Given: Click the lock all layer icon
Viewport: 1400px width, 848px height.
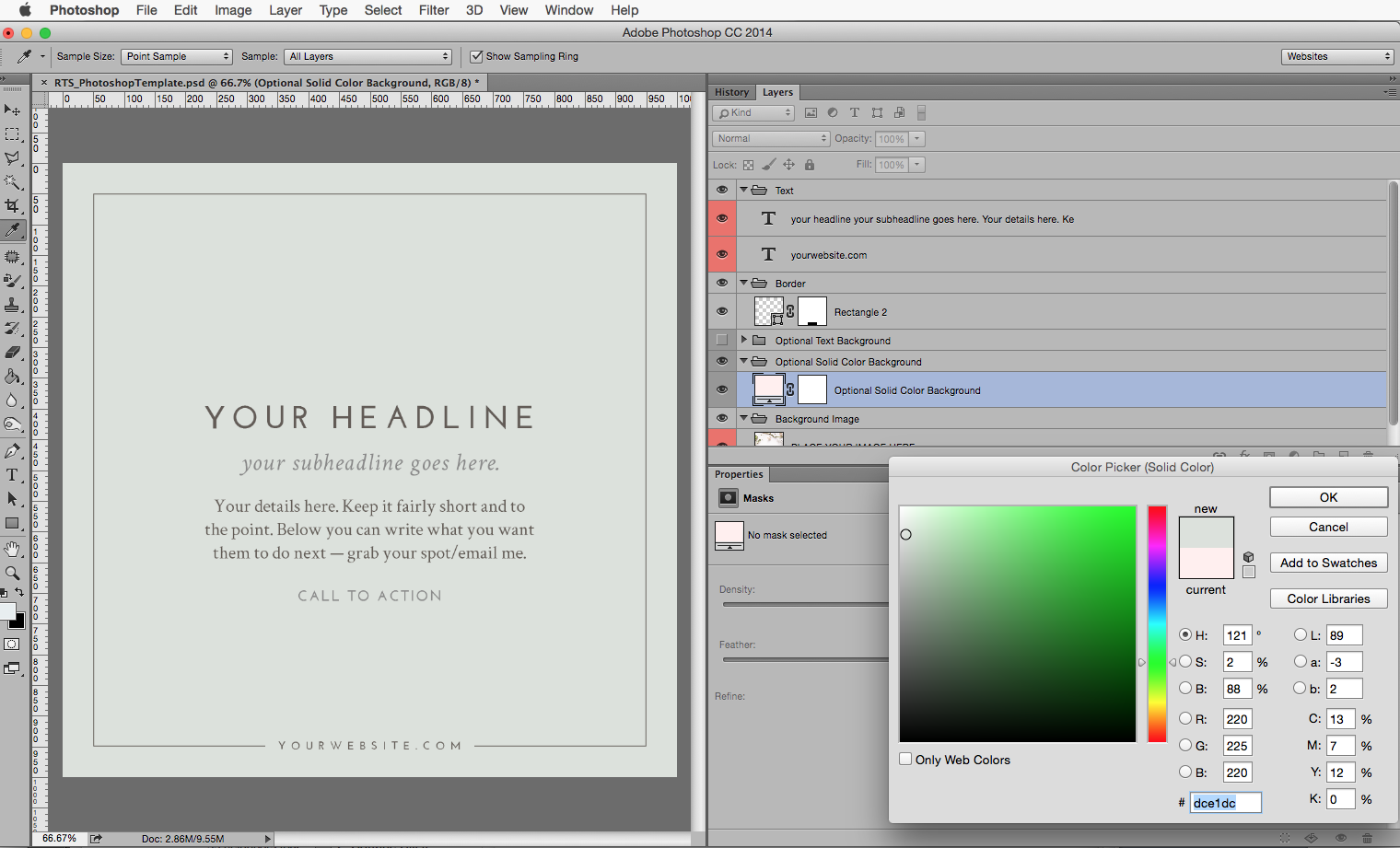Looking at the screenshot, I should click(x=810, y=165).
